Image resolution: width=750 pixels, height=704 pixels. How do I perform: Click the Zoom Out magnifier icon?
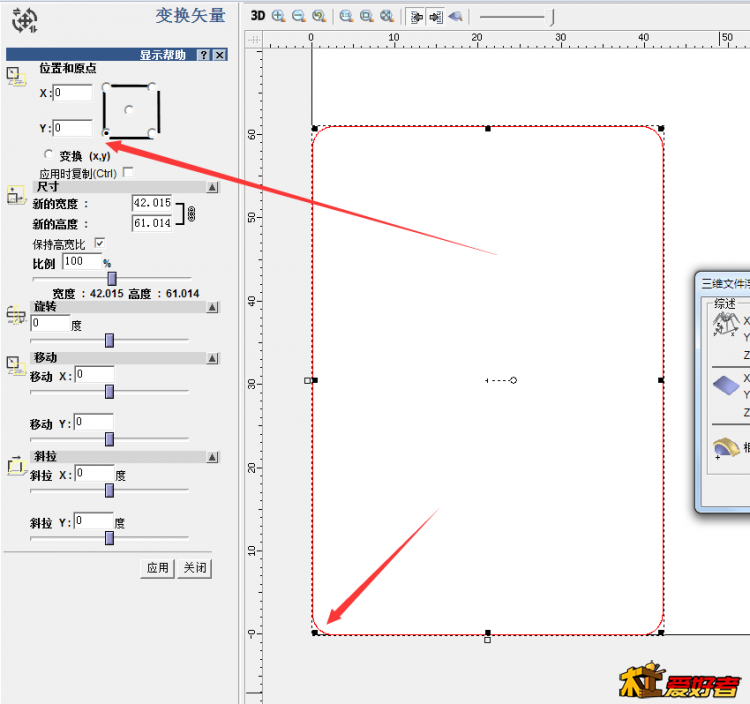coord(298,16)
